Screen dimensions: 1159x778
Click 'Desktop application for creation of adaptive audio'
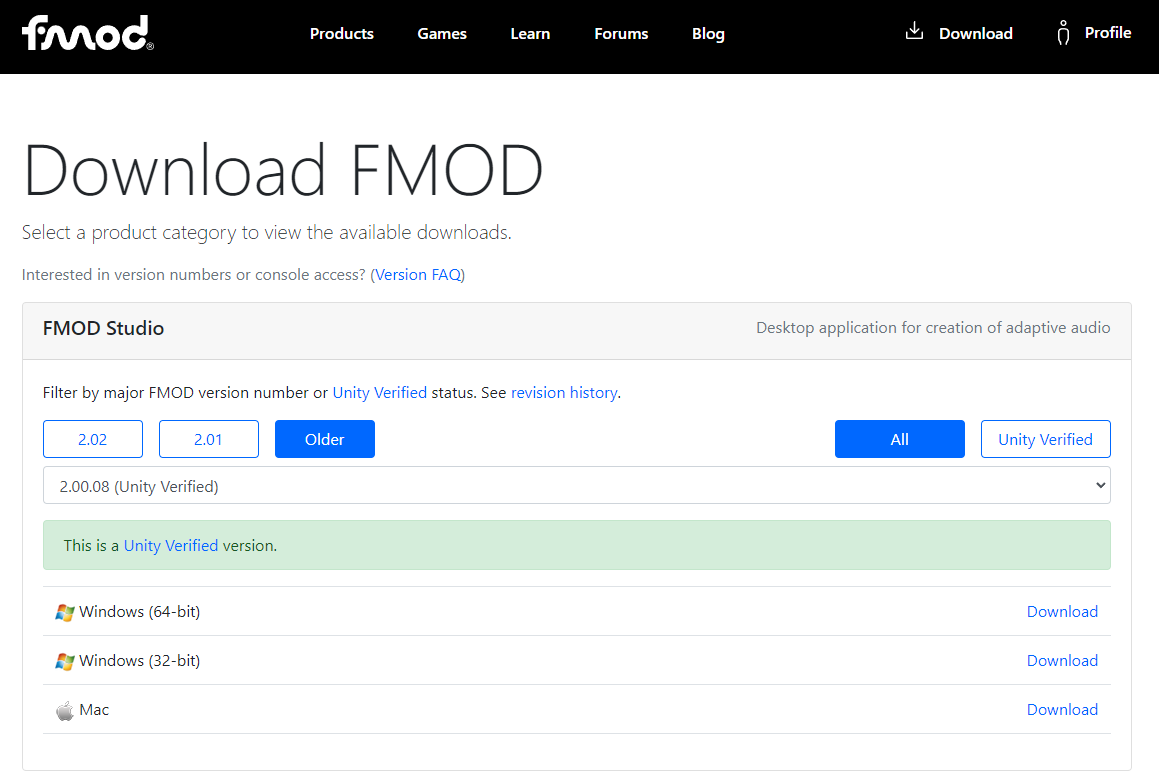click(933, 327)
